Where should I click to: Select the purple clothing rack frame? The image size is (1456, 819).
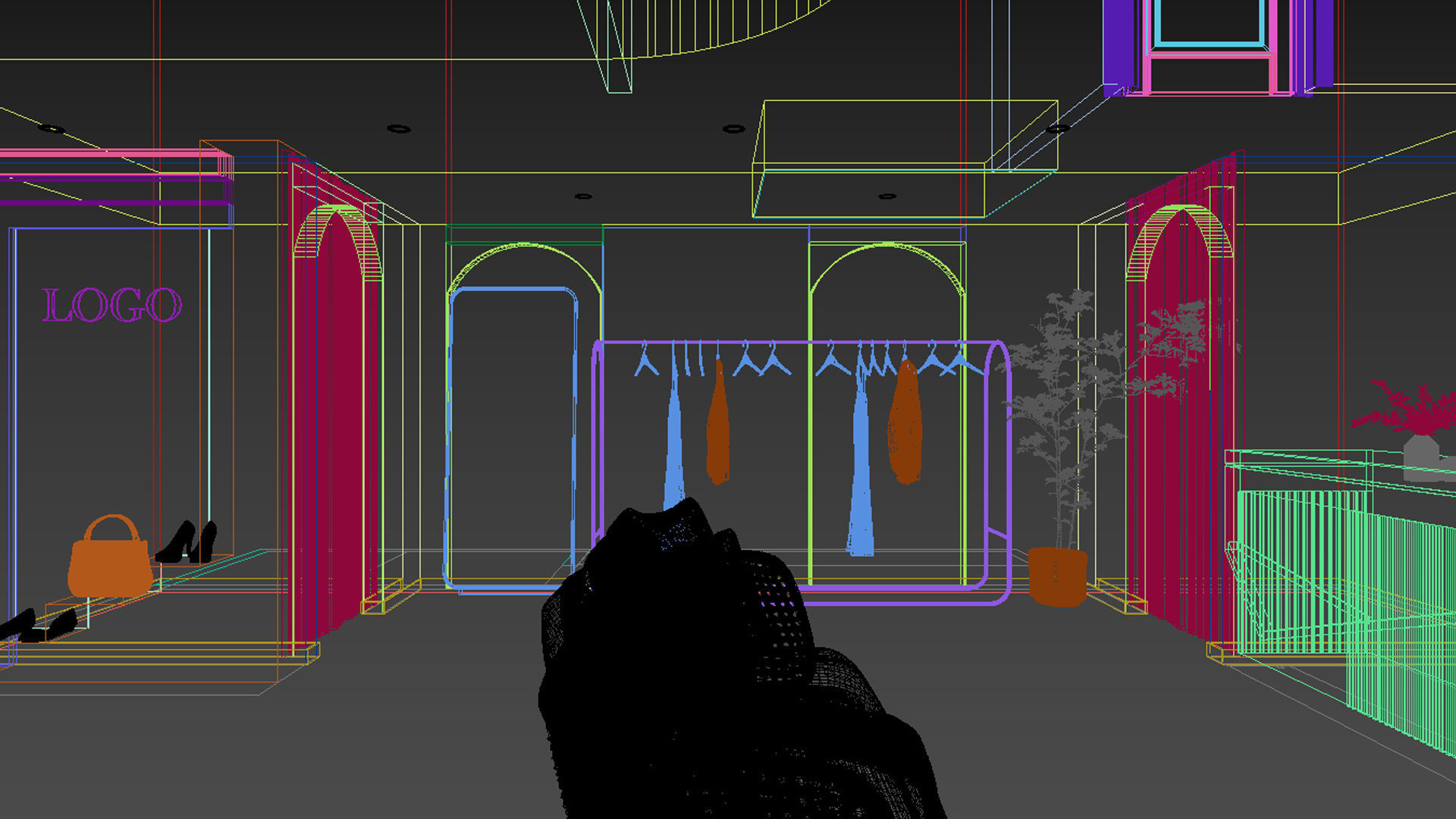pos(801,472)
